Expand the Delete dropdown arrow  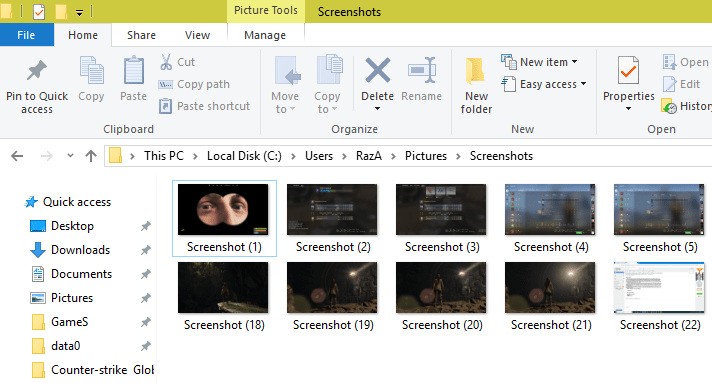coord(377,109)
